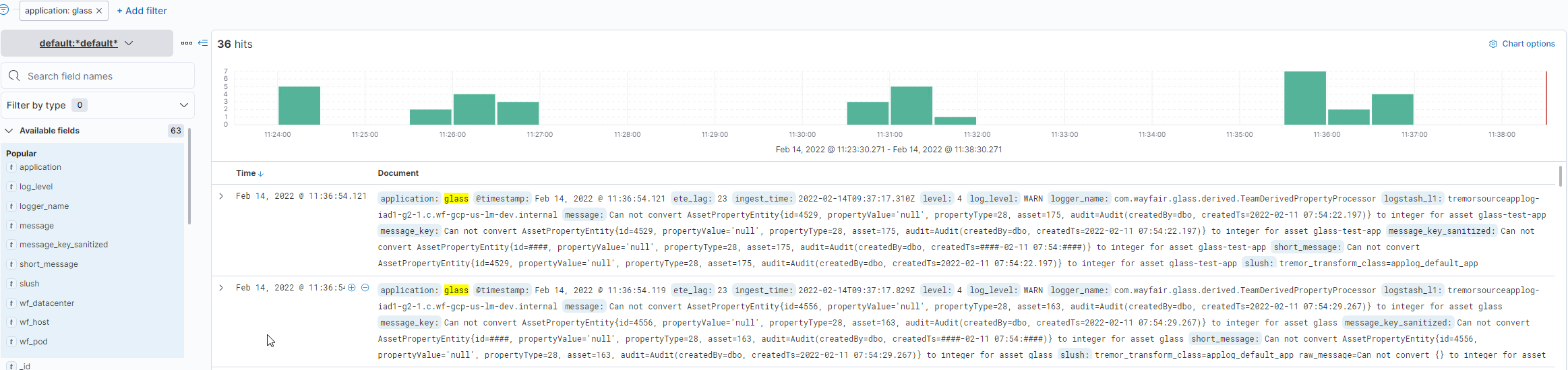Click string type icon beside slush field
Screen dimensions: 1568x370
coord(11,284)
